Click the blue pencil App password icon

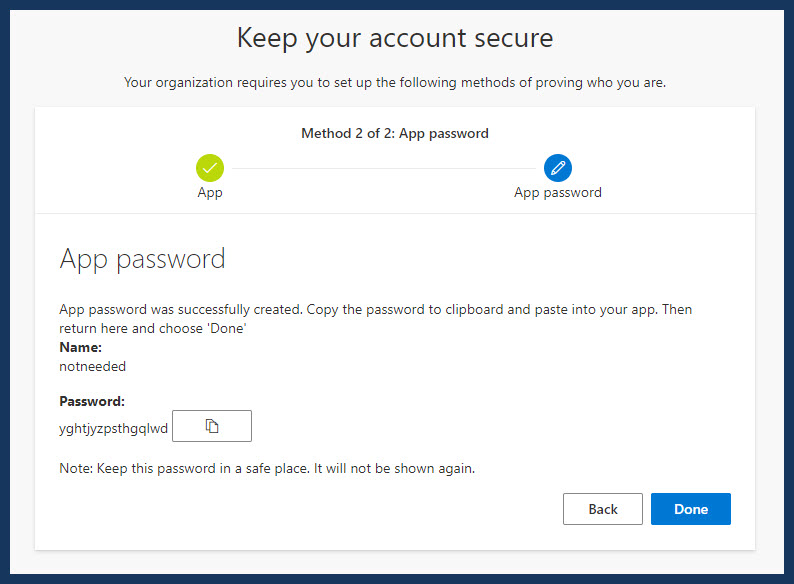click(558, 168)
